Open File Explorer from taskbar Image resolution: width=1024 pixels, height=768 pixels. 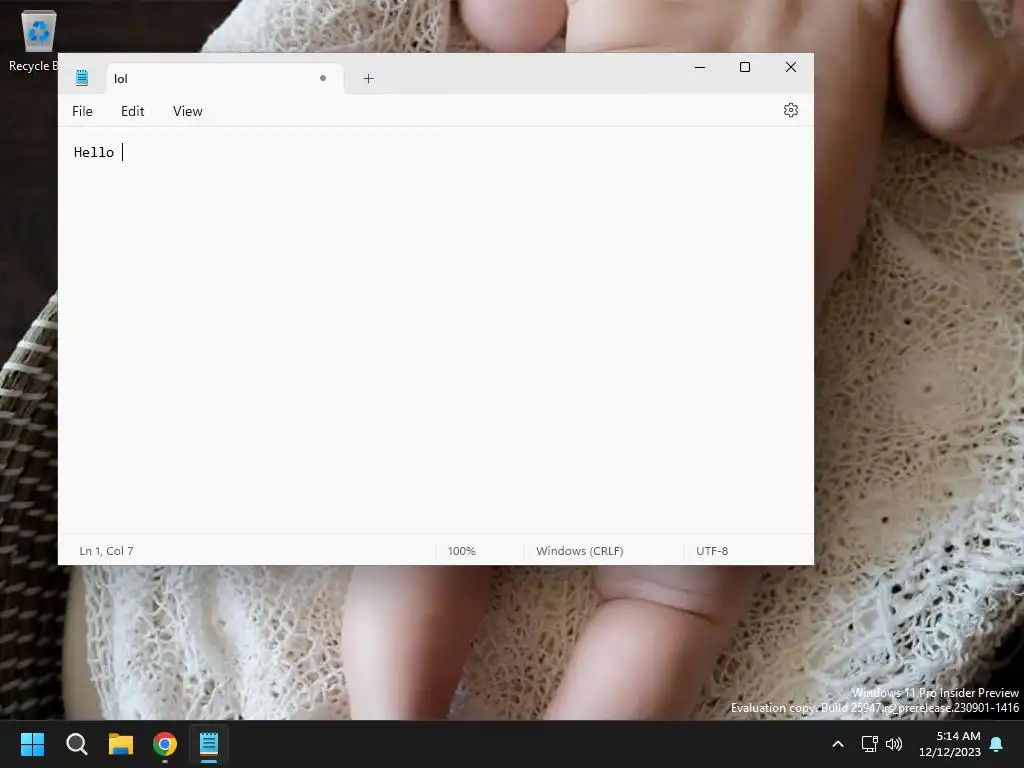click(121, 744)
